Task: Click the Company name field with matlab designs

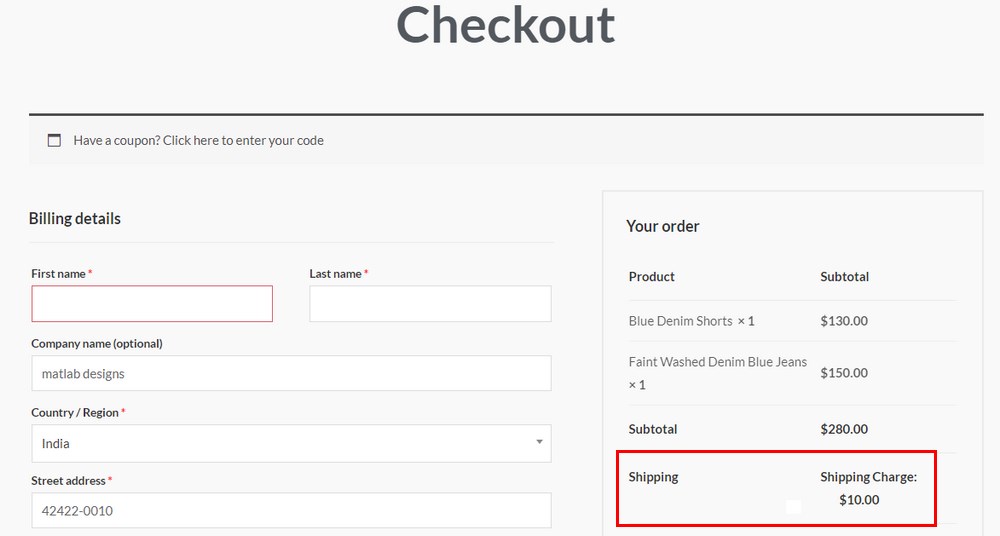Action: (x=291, y=373)
